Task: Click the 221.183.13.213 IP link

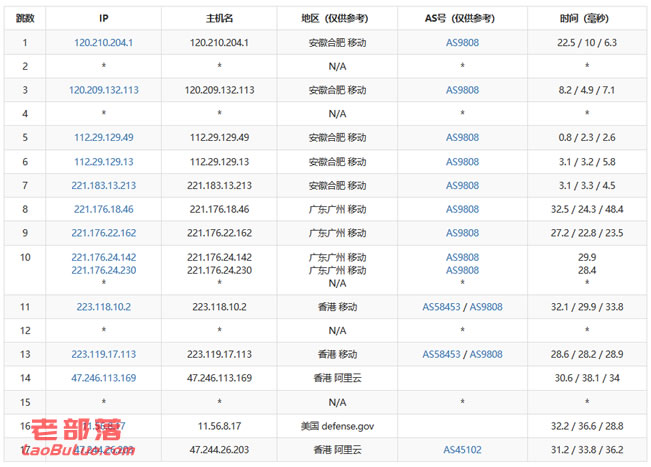Action: [x=103, y=185]
